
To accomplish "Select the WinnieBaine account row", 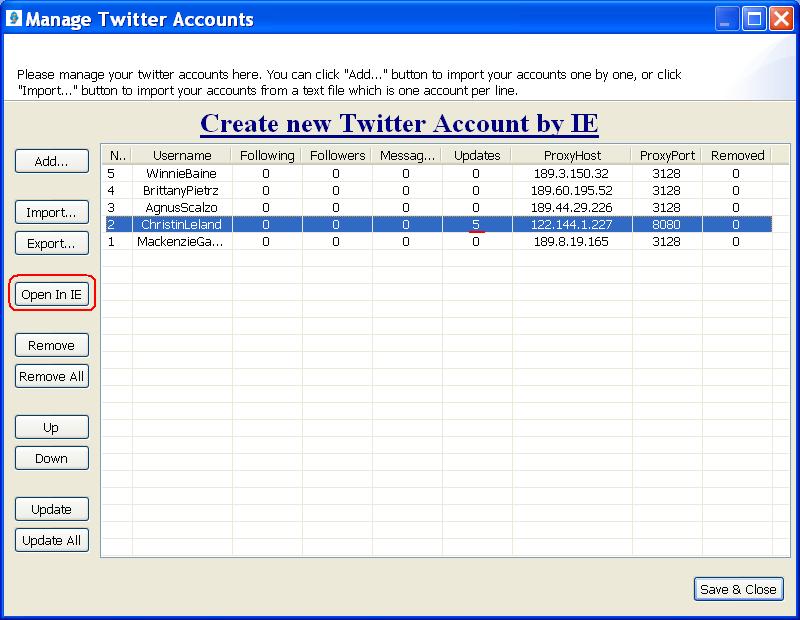I will point(439,173).
